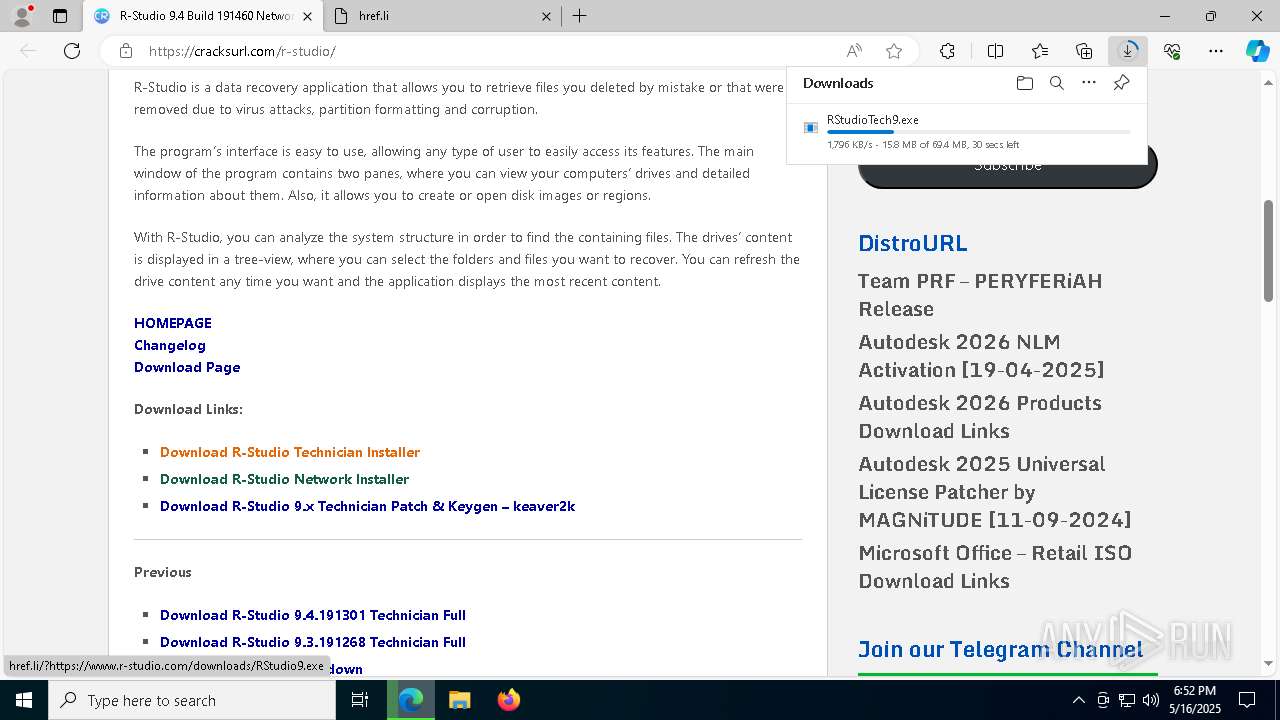Open Join our Telegram Channel link
The image size is (1280, 720).
point(1000,649)
